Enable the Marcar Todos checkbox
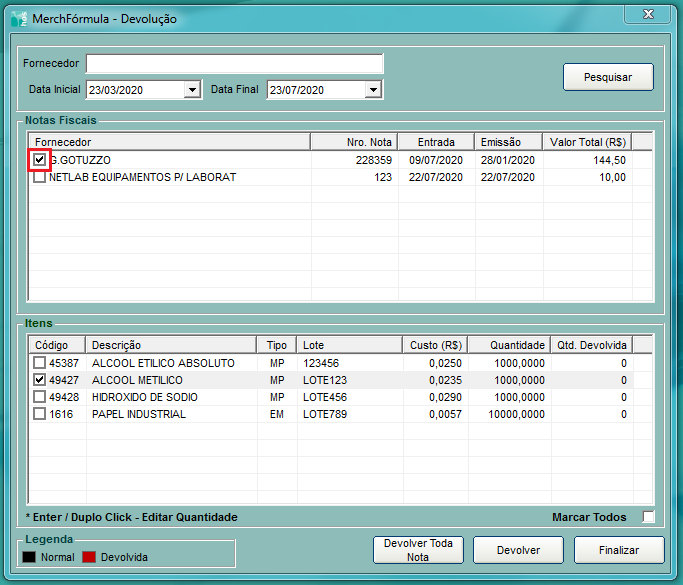Viewport: 683px width, 585px height. click(649, 517)
